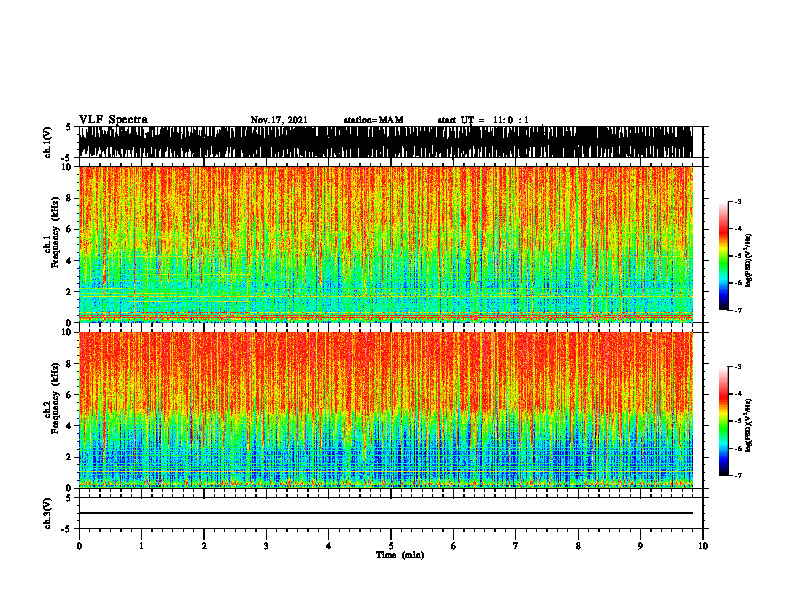Select the "Nov.17, 2021" date label

click(279, 120)
